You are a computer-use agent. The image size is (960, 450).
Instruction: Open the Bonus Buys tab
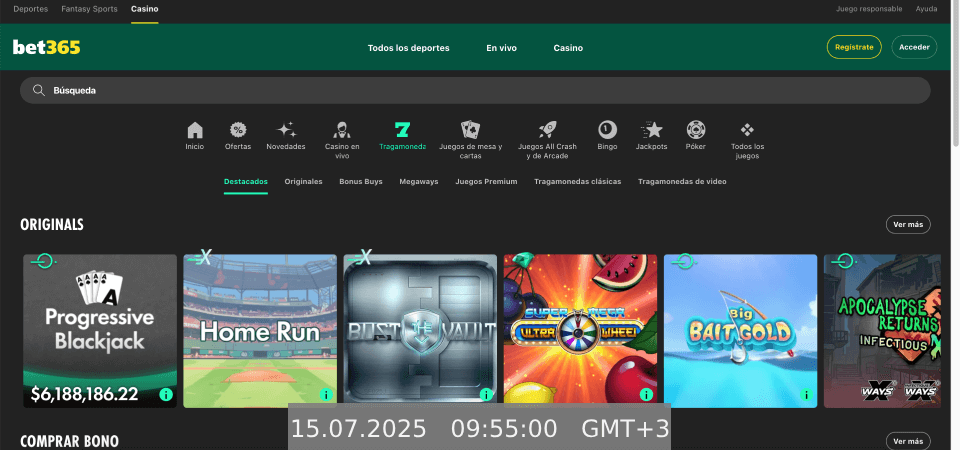[361, 182]
